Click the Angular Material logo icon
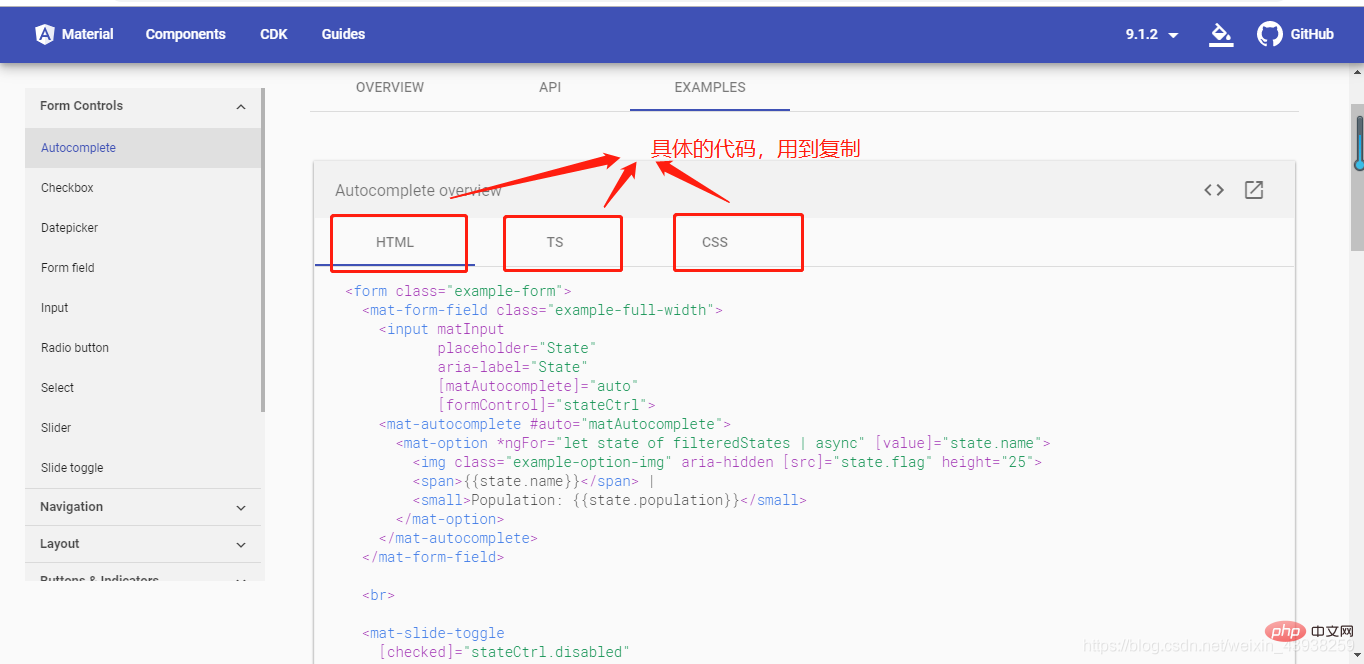 point(44,34)
